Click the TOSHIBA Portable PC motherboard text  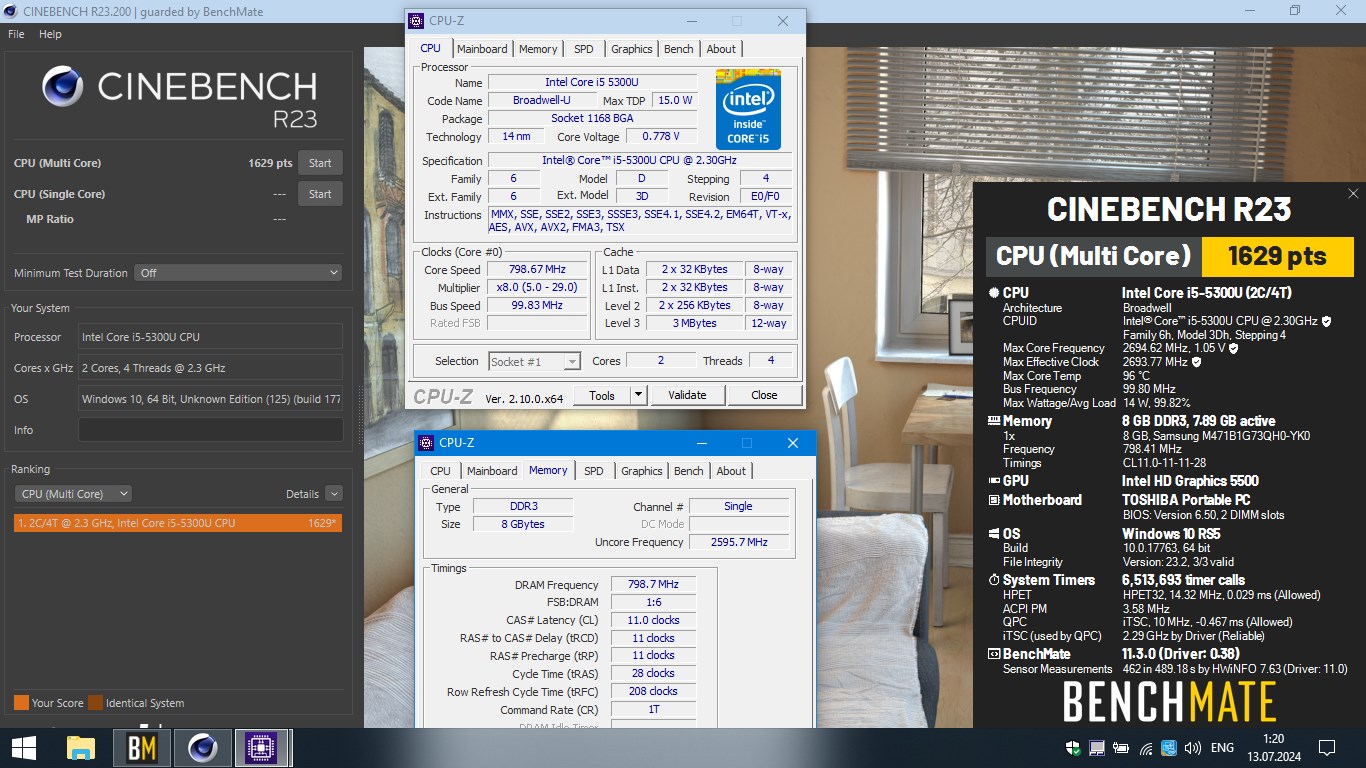[x=1186, y=500]
